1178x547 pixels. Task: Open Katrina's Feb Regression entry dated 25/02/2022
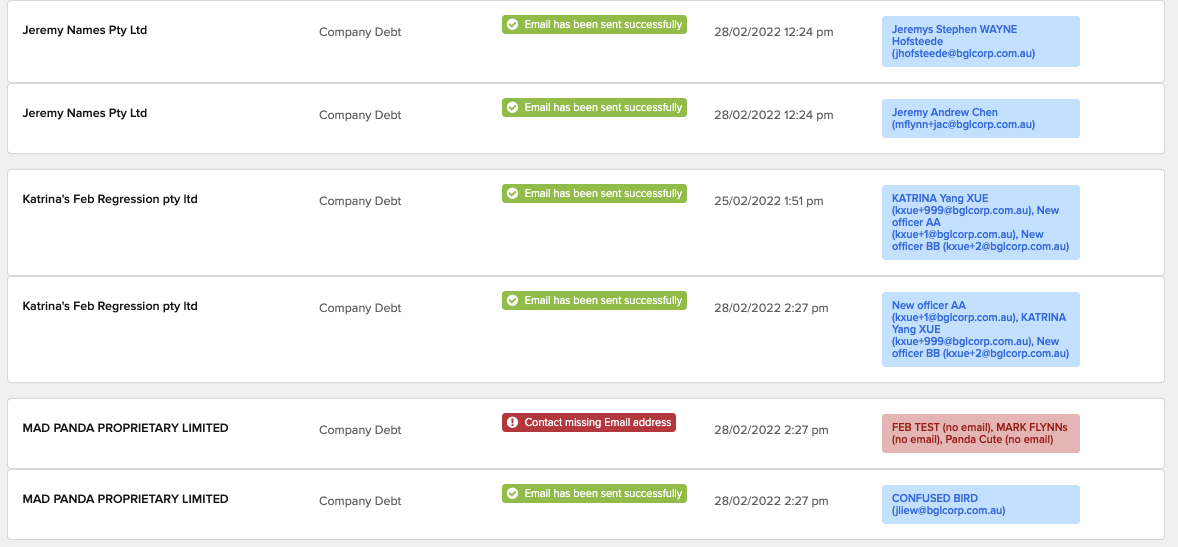(x=110, y=199)
